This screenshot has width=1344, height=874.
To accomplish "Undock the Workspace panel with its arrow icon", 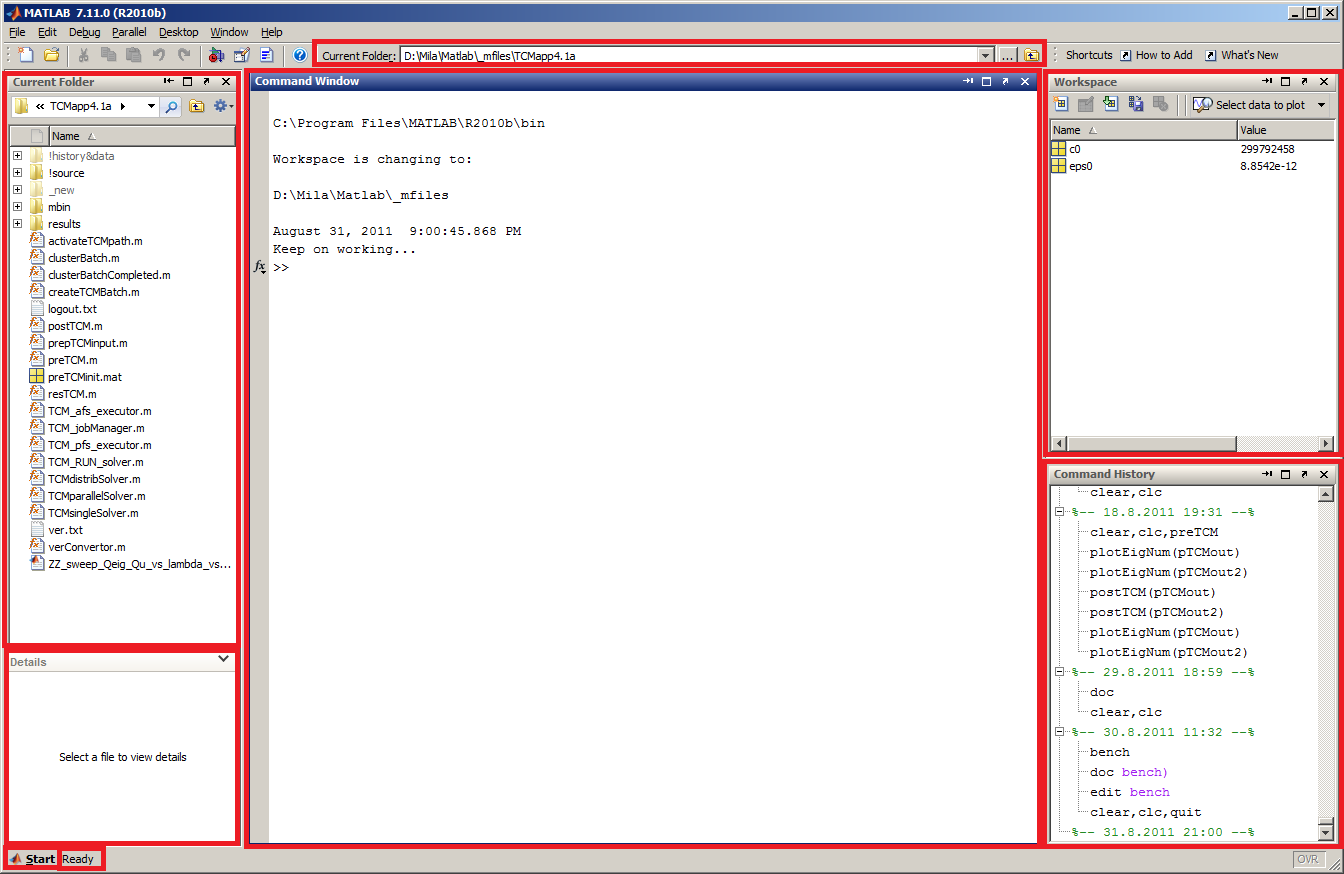I will point(1304,81).
